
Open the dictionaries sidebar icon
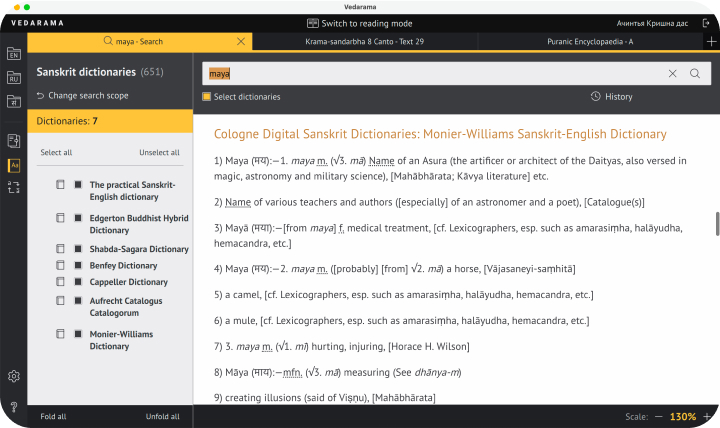pos(14,165)
